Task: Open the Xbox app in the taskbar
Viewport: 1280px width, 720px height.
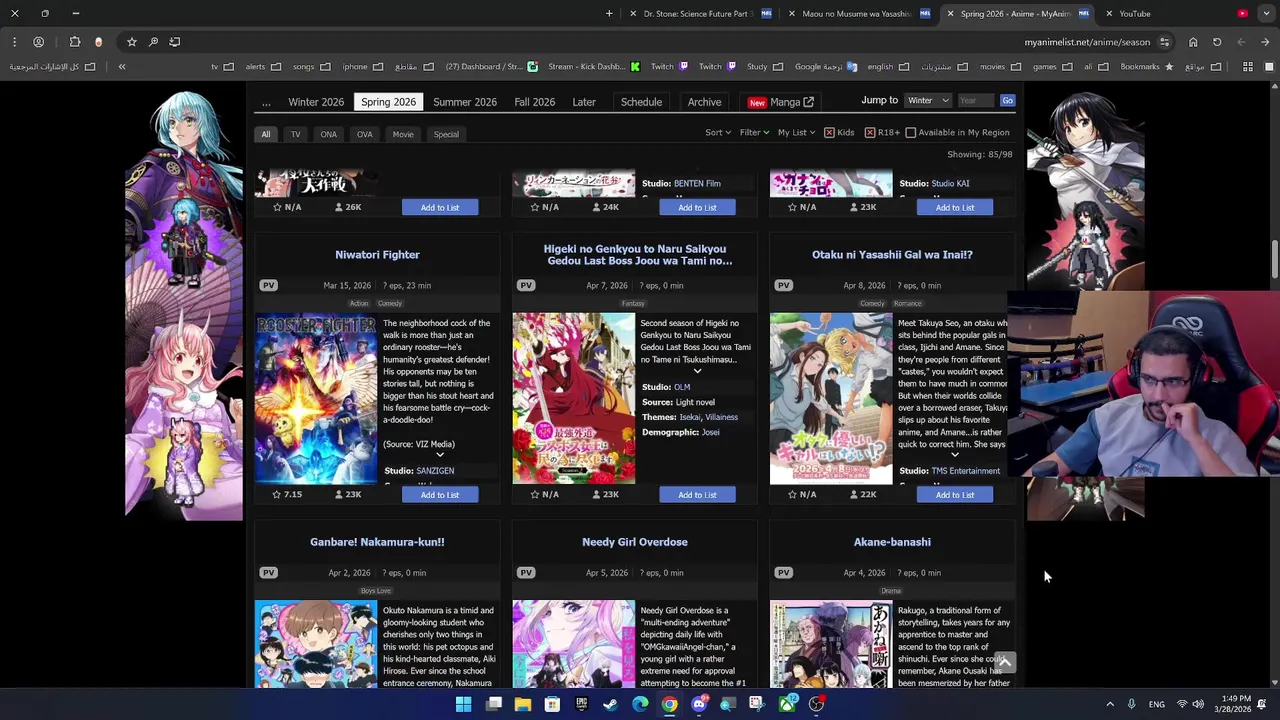Action: coord(787,704)
